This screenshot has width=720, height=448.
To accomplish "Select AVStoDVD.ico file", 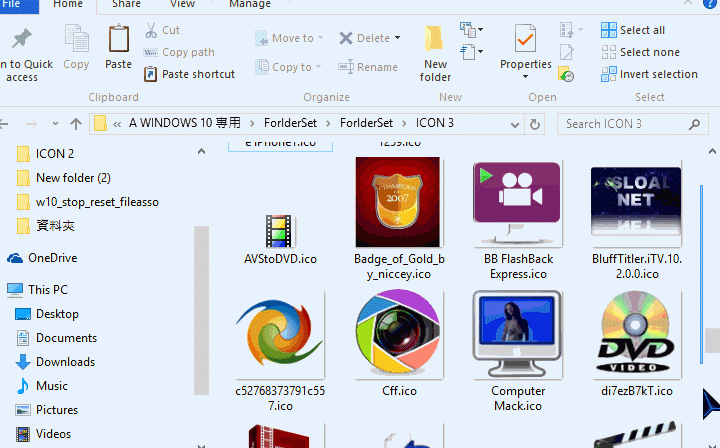I will [x=280, y=239].
